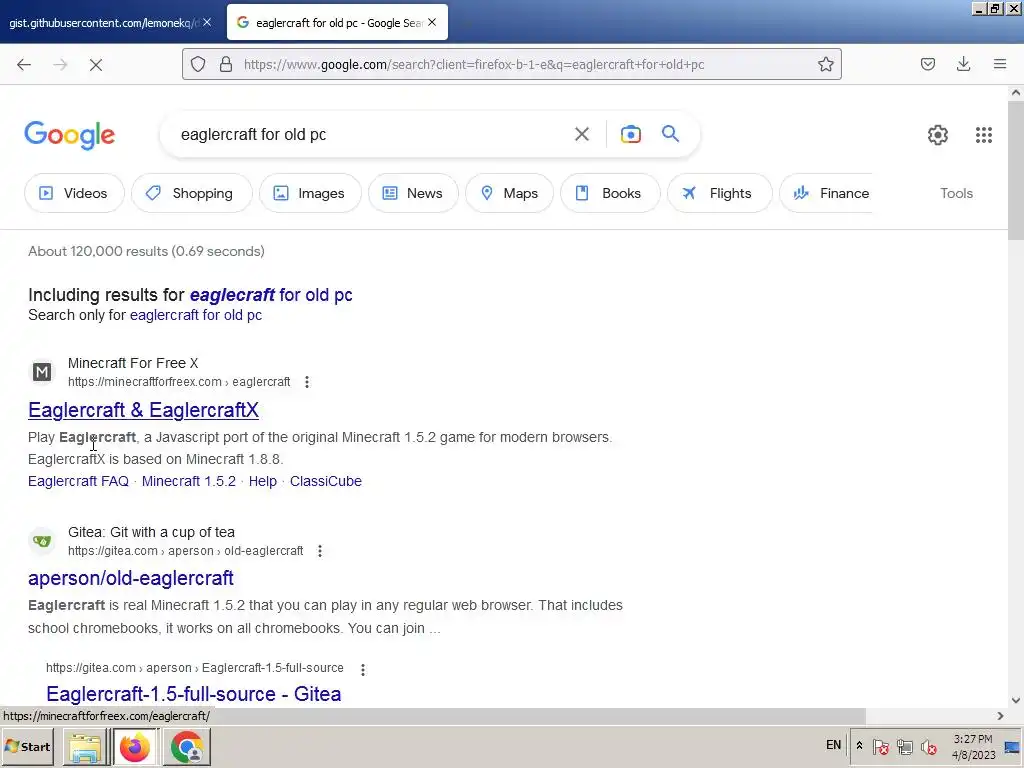The image size is (1024, 768).
Task: Stop loading the page with the X button
Action: point(96,65)
